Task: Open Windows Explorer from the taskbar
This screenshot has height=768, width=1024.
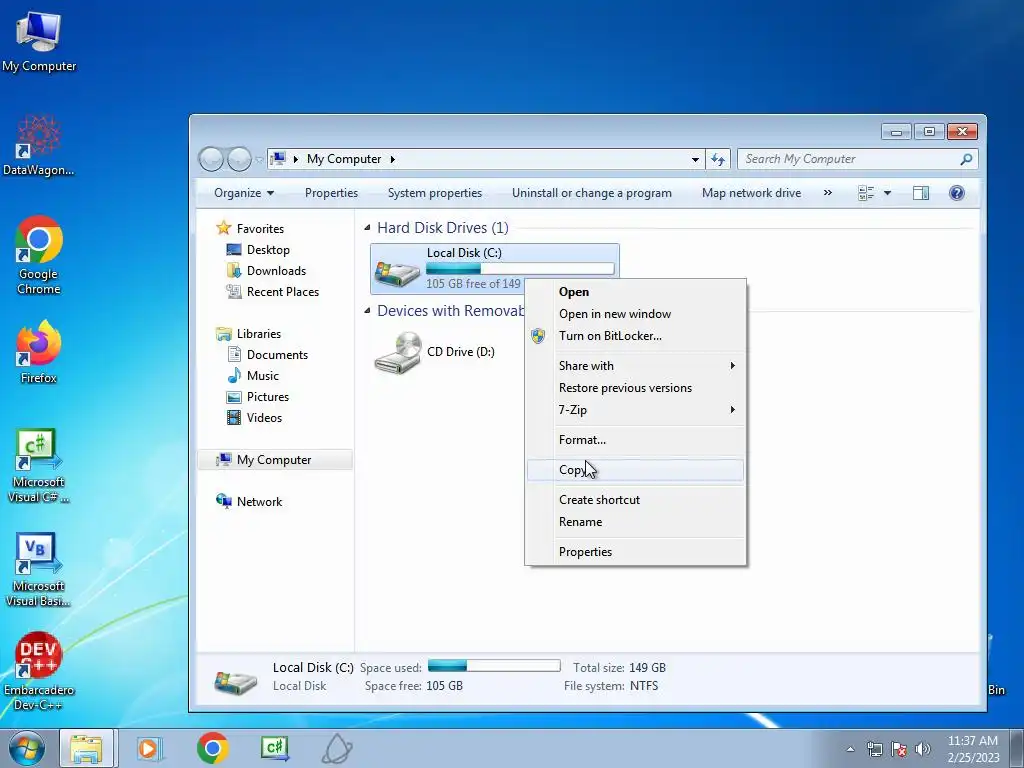Action: 88,748
